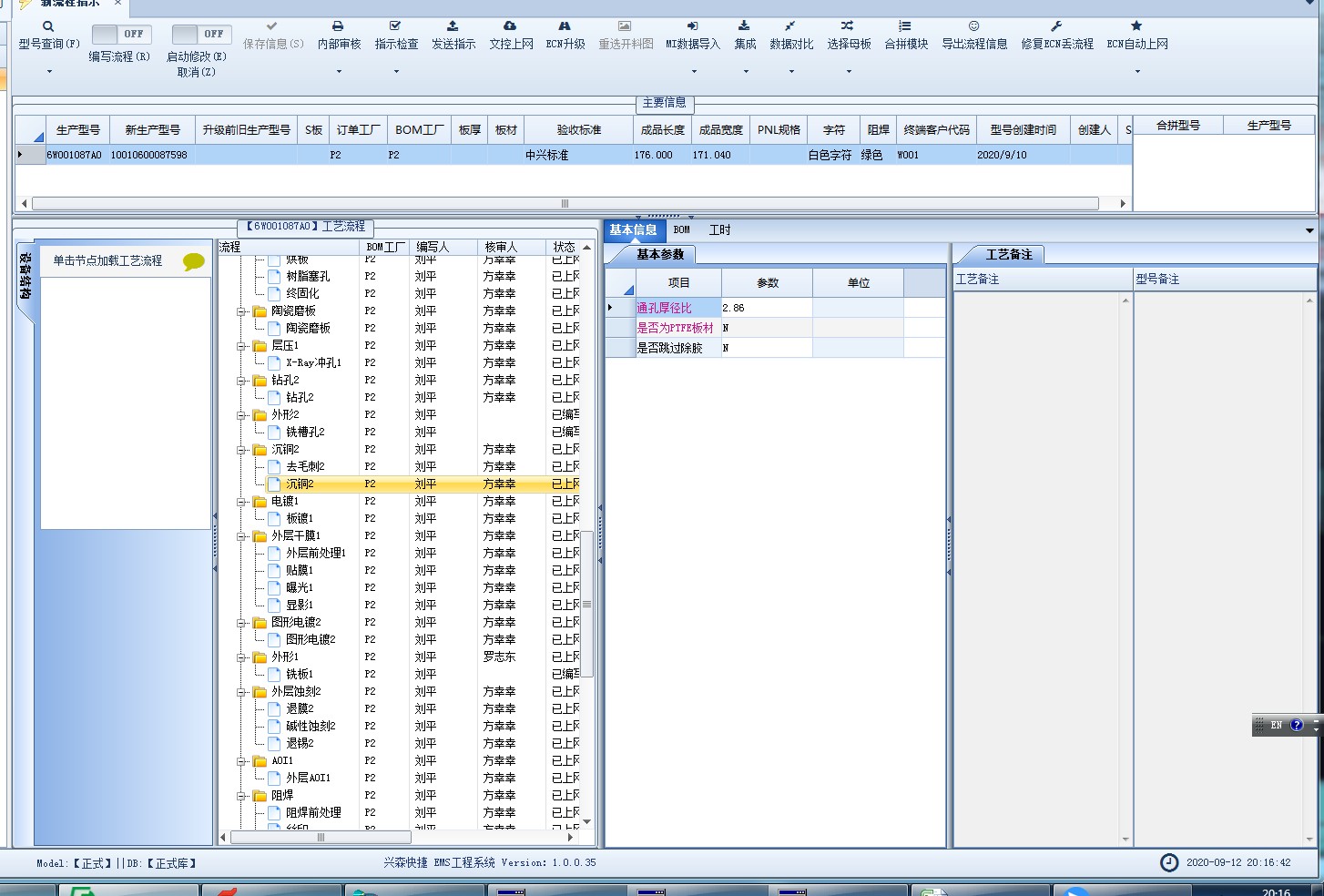Select tree node 碱性蚀刻2

(311, 727)
